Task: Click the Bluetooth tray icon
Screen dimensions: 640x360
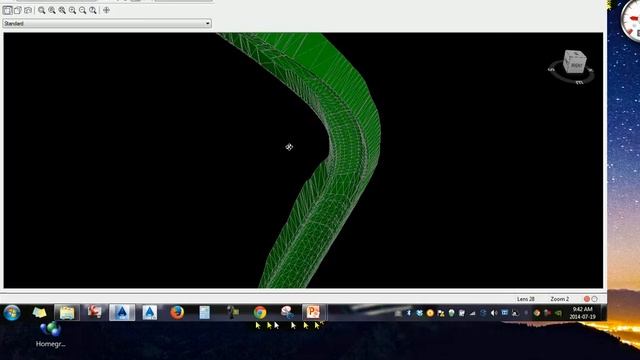Action: tap(408, 313)
